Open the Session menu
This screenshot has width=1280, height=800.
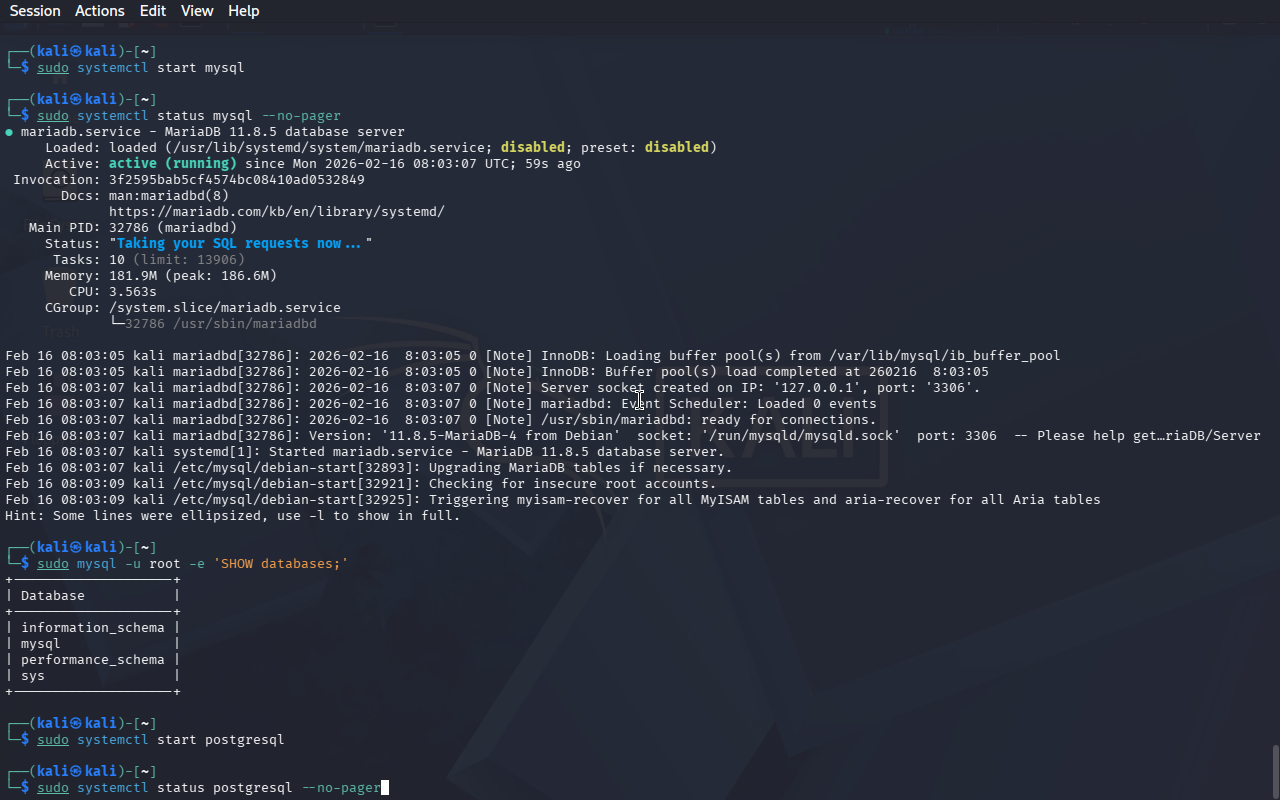tap(35, 11)
